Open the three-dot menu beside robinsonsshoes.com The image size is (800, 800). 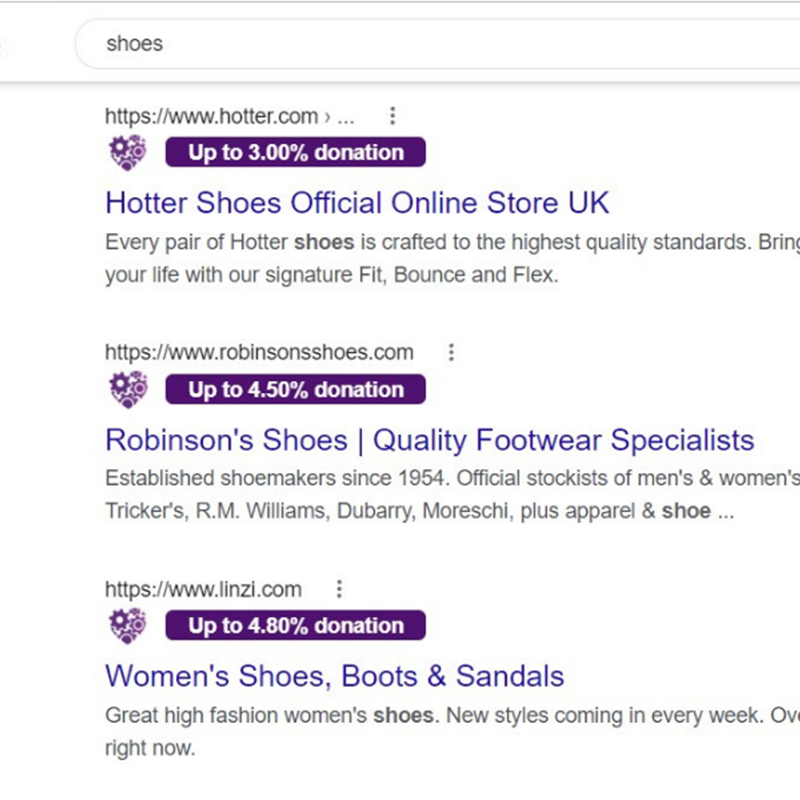tap(452, 352)
